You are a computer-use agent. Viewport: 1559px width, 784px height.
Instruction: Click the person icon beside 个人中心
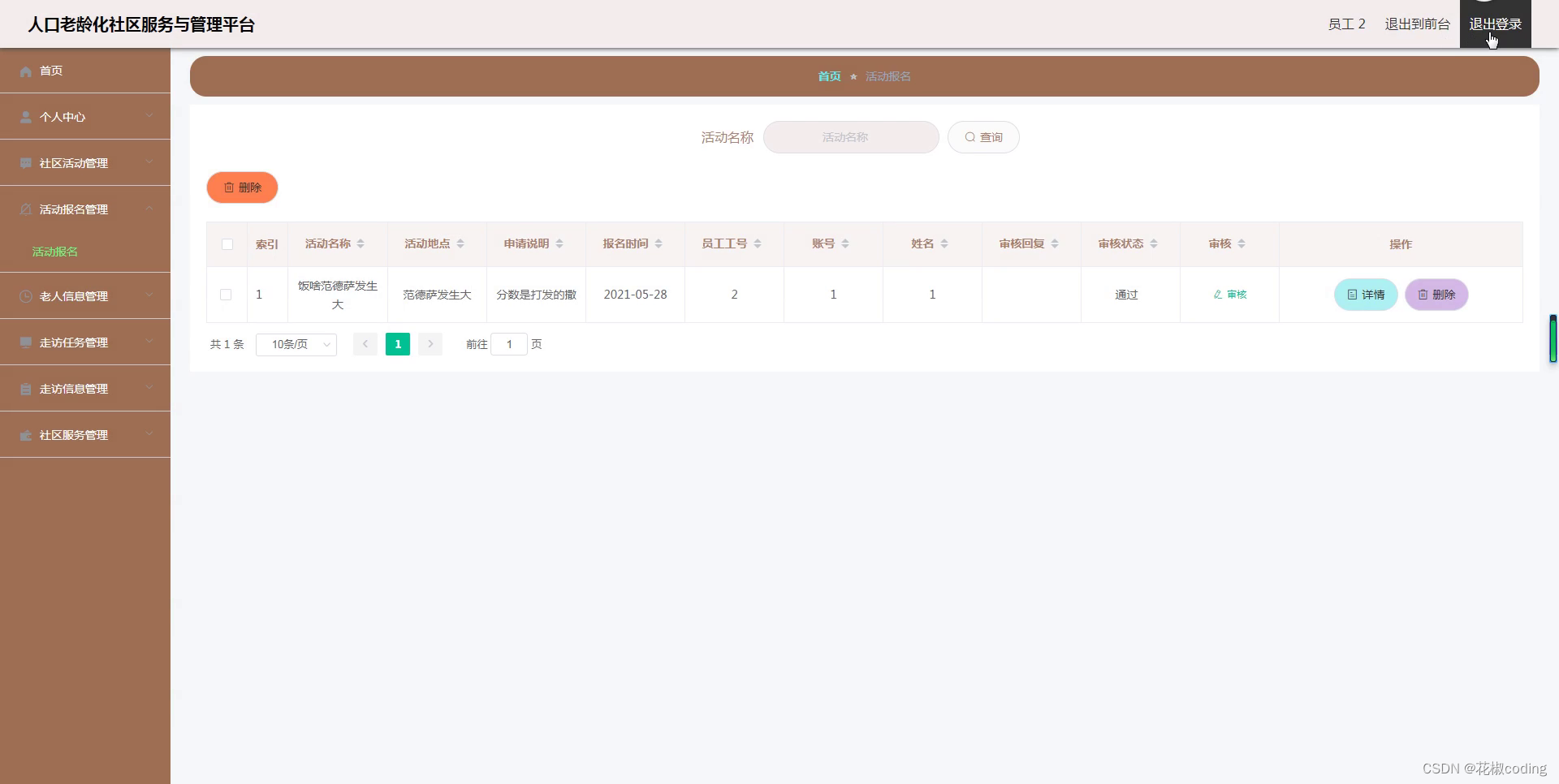(26, 118)
